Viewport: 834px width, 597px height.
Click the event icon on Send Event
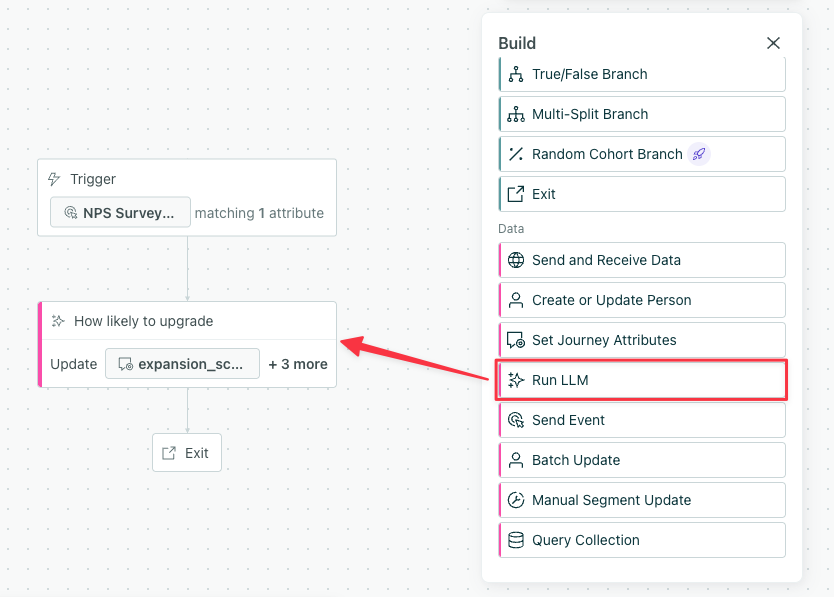516,420
